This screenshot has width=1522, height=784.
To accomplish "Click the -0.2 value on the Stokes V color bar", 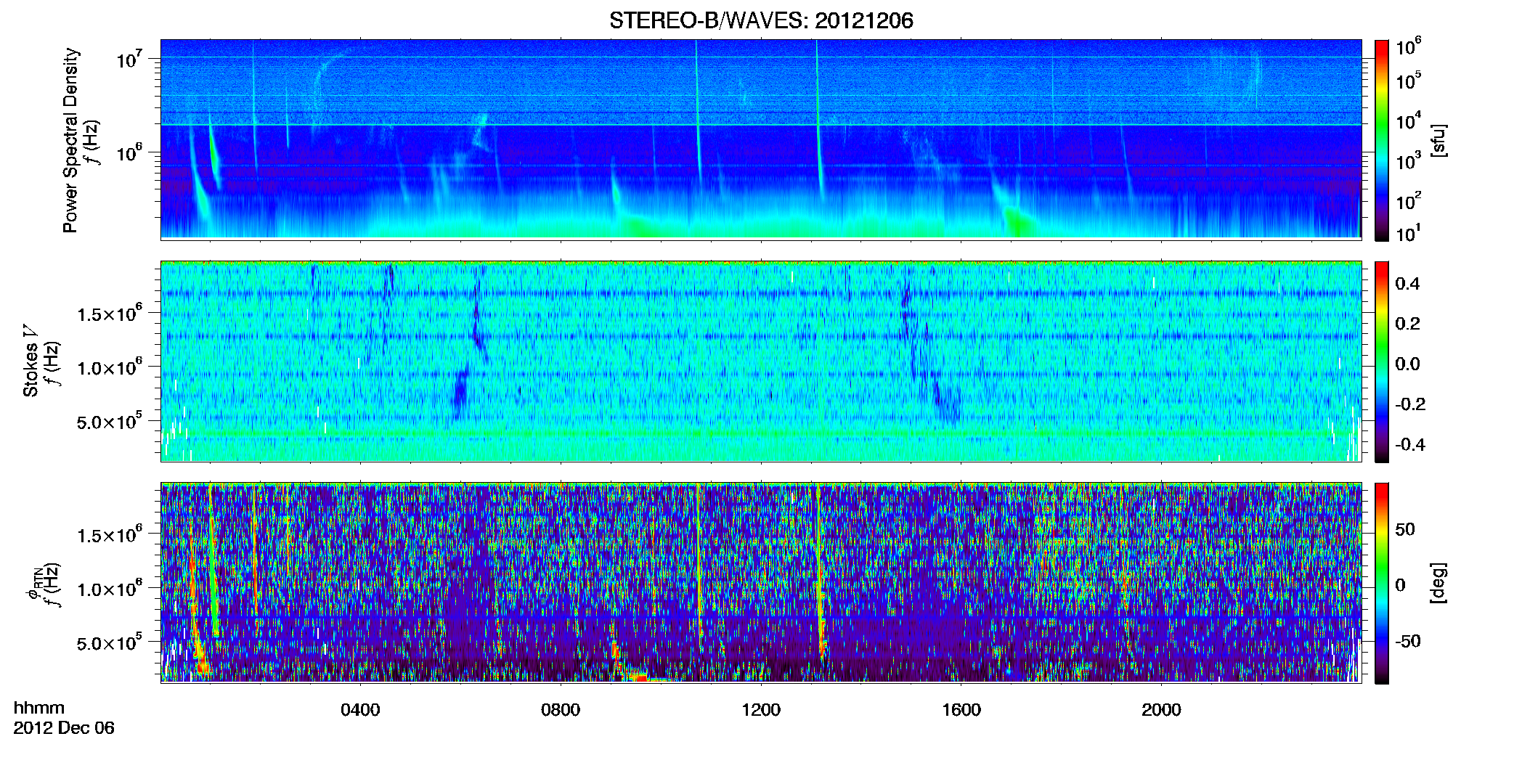I will point(1410,404).
